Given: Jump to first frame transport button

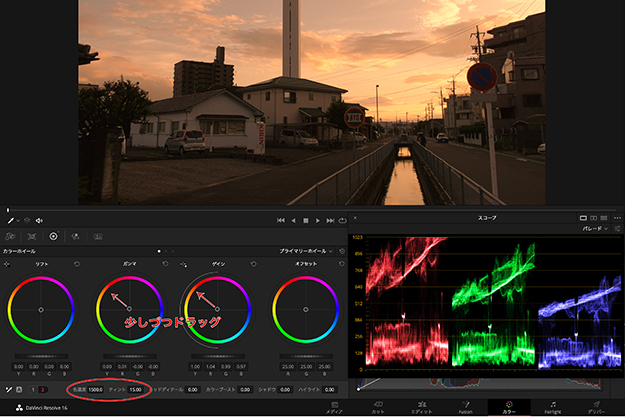Looking at the screenshot, I should (280, 220).
